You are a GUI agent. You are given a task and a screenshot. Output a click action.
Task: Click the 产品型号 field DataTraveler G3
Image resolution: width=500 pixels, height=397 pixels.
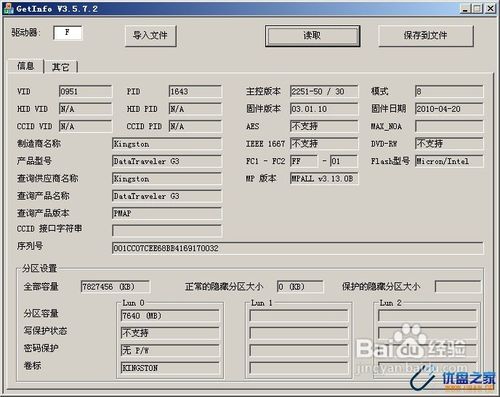[167, 161]
